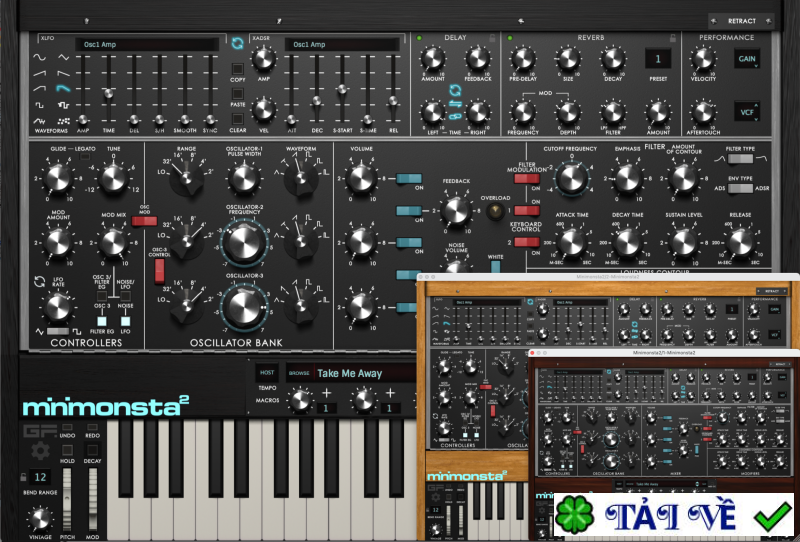Screen dimensions: 800x542
Task: Toggle oscillator-1 volume blue ON switch
Action: tap(409, 179)
